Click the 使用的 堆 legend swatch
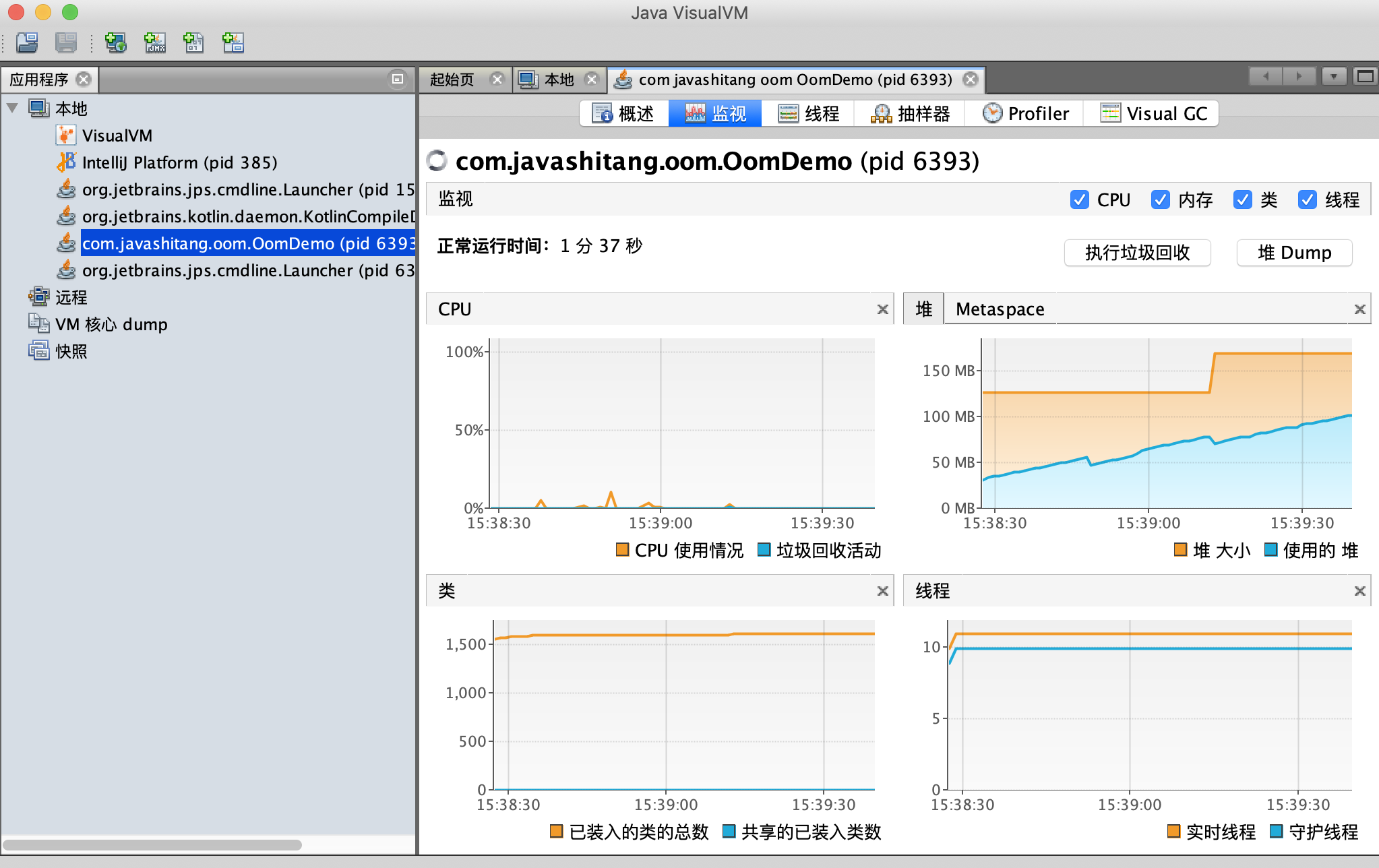This screenshot has height=868, width=1379. [1270, 549]
